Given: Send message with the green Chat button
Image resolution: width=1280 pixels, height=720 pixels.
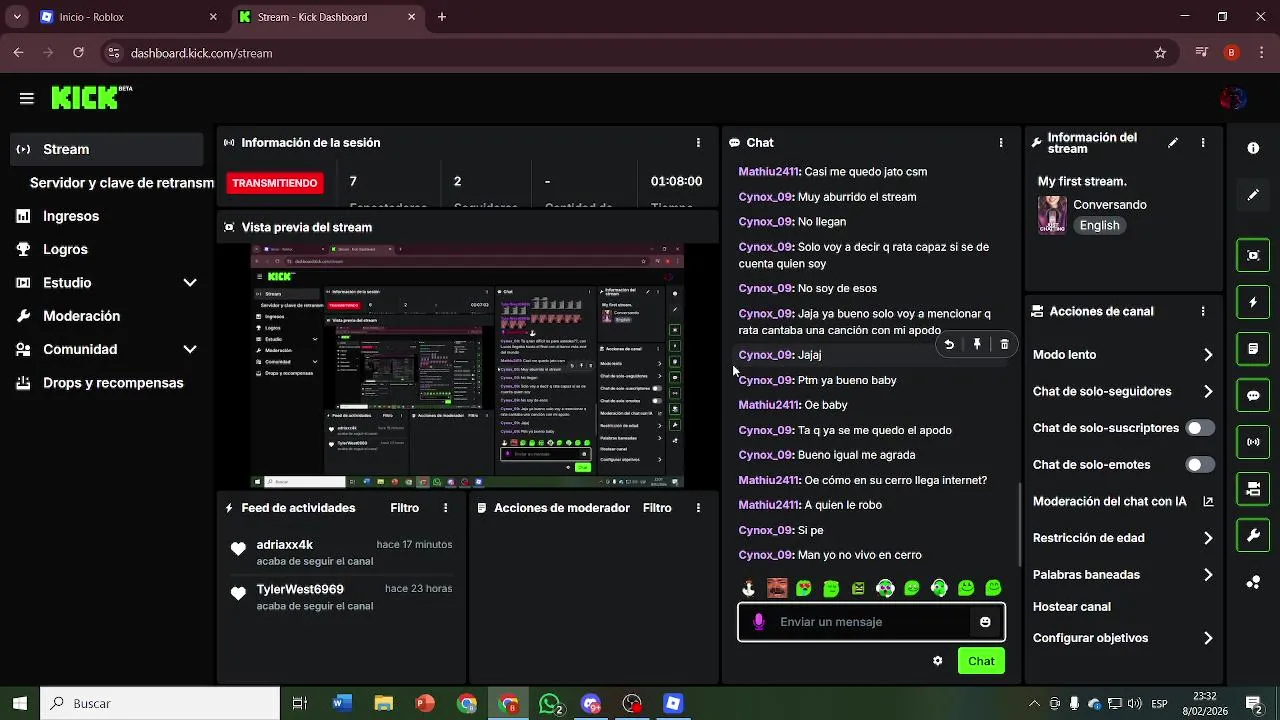Looking at the screenshot, I should coord(981,661).
